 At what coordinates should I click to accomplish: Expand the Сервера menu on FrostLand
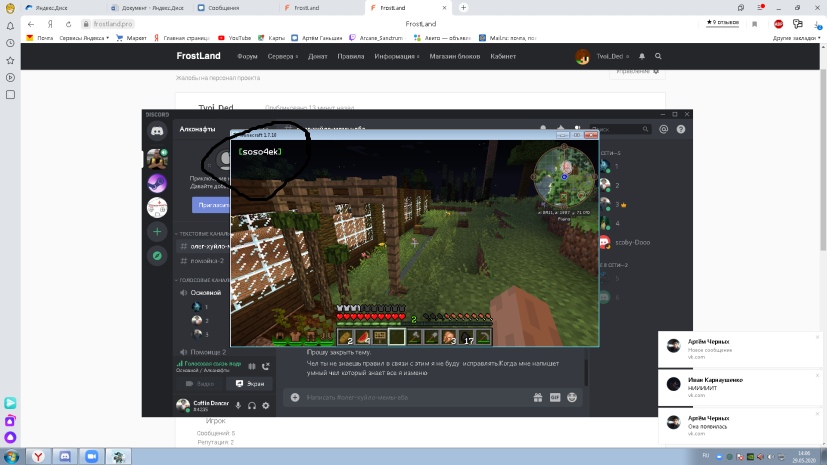pyautogui.click(x=282, y=56)
